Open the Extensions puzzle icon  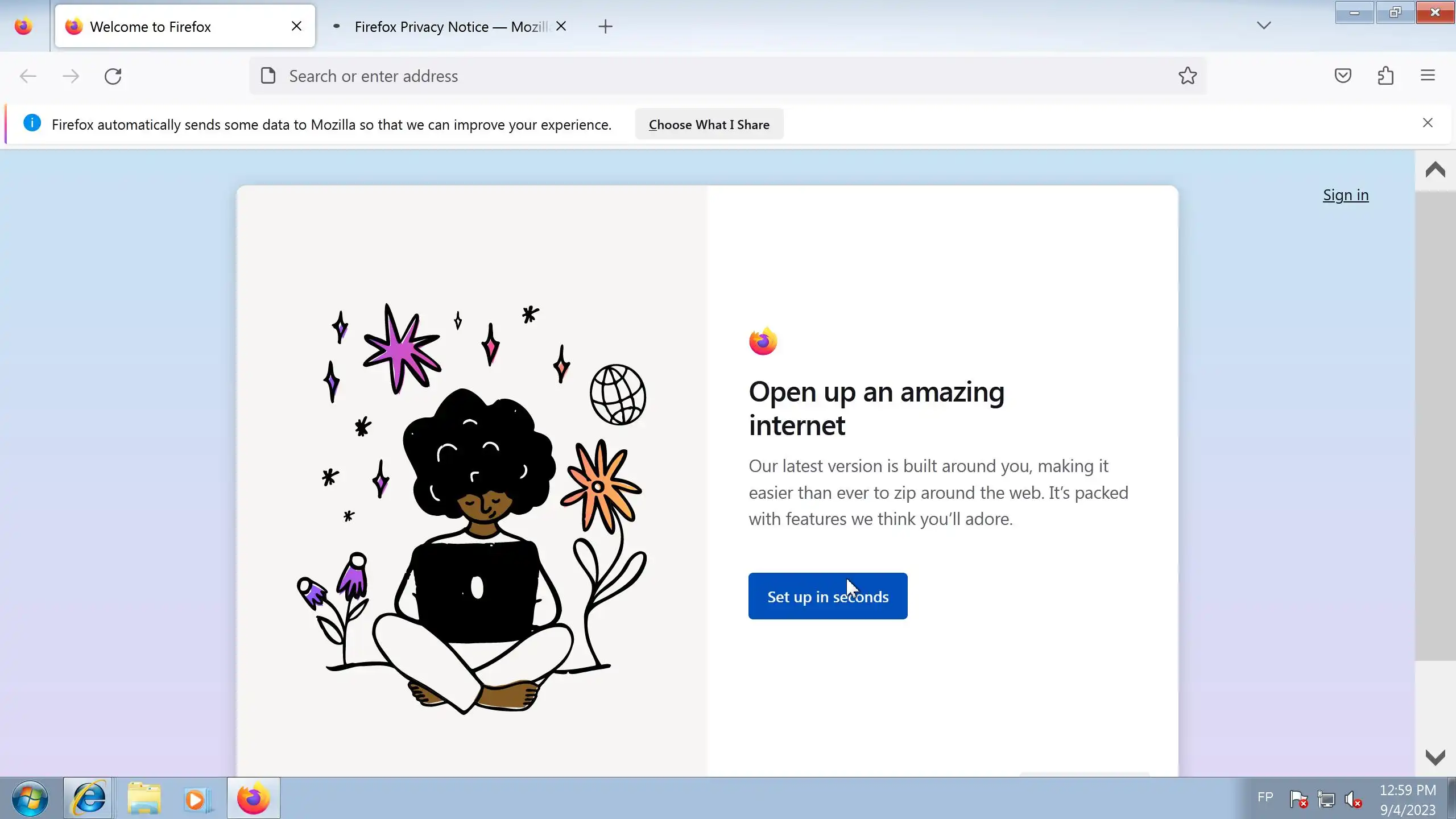(x=1385, y=76)
